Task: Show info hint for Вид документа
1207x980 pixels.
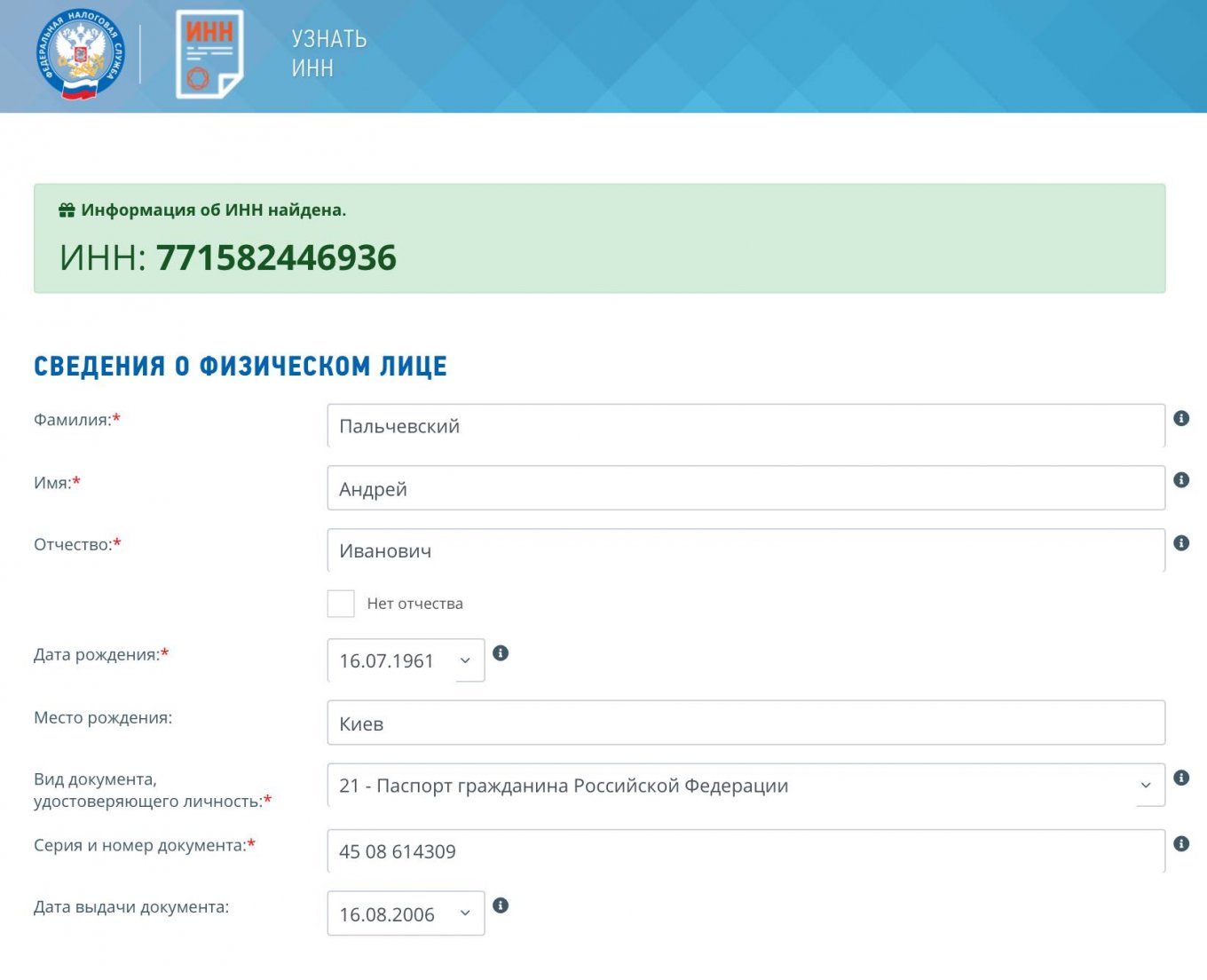Action: pos(1181,778)
